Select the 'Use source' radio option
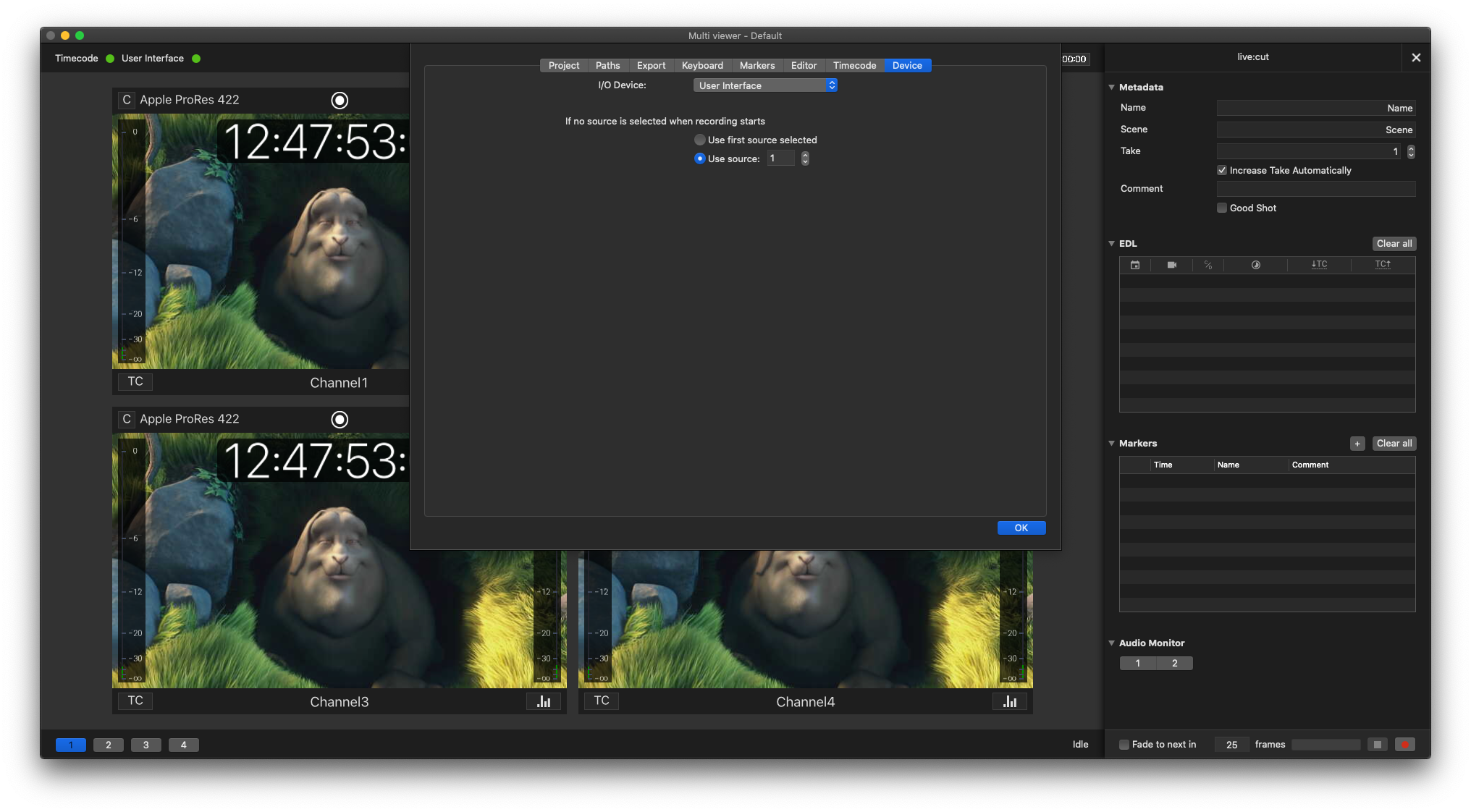 (x=699, y=158)
